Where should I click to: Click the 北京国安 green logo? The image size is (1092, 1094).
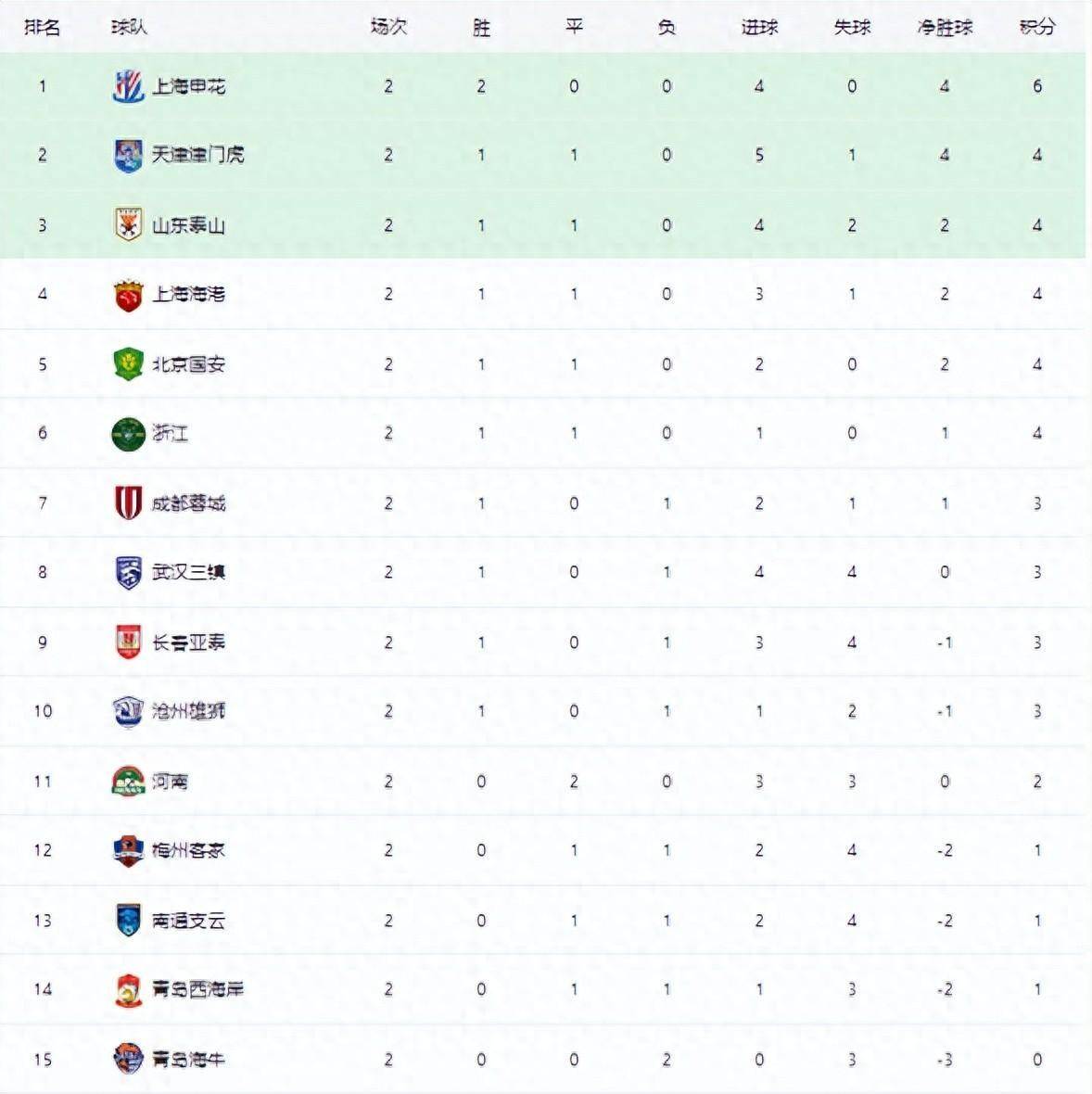128,364
